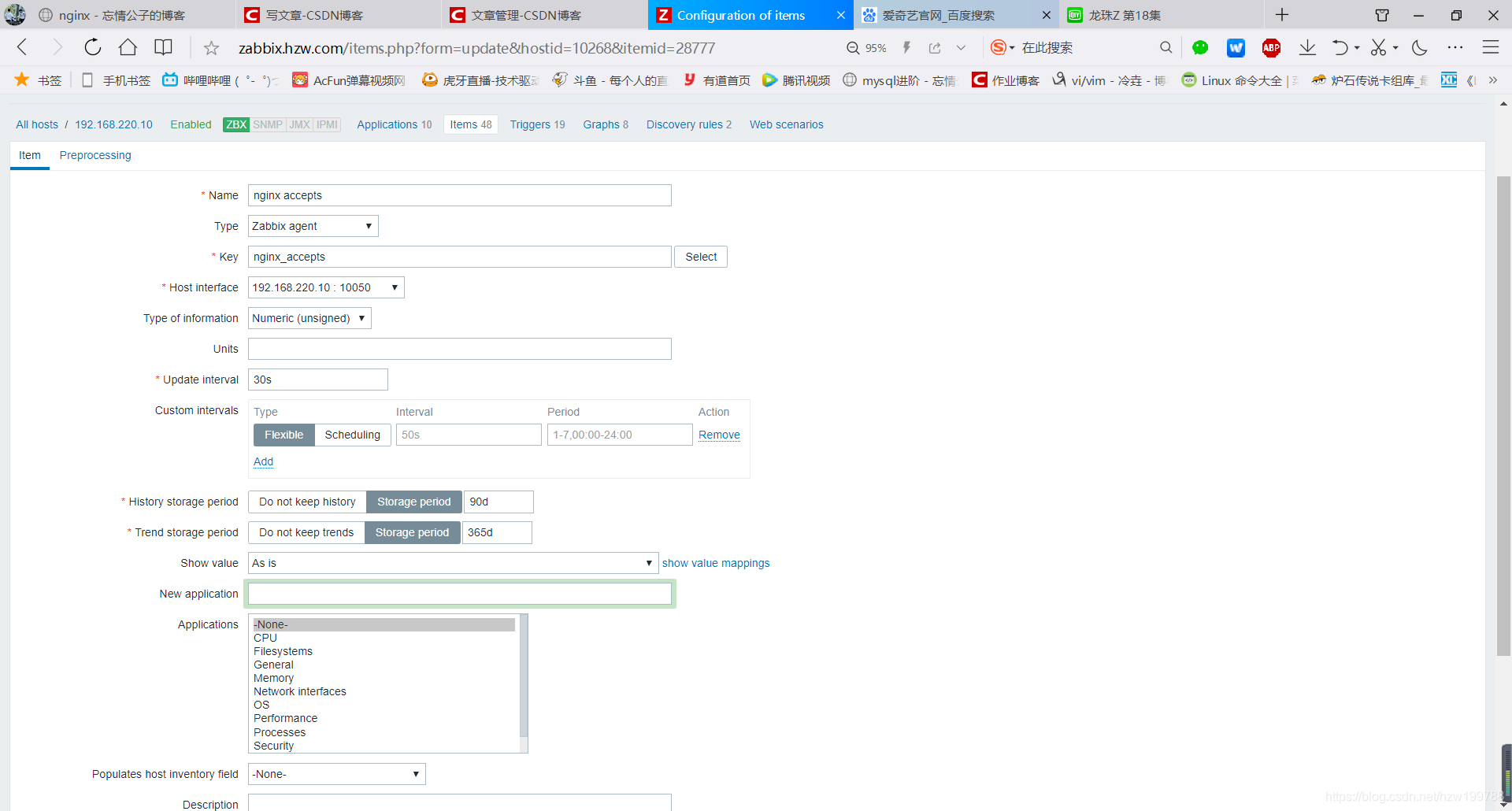Open WeChat extension in browser toolbar
The width and height of the screenshot is (1512, 811).
[x=1200, y=47]
